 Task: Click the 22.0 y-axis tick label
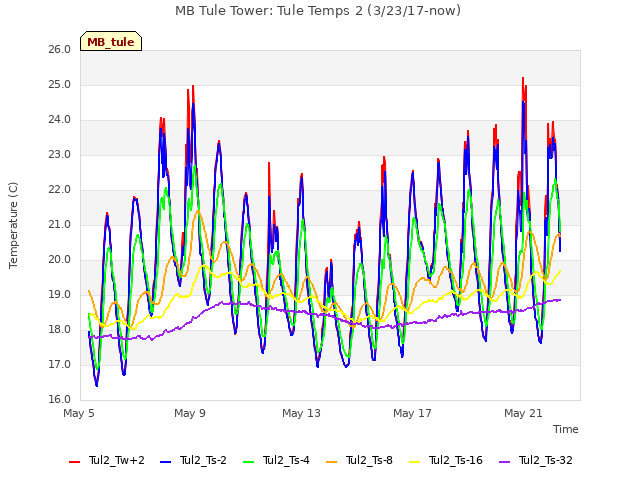point(60,190)
